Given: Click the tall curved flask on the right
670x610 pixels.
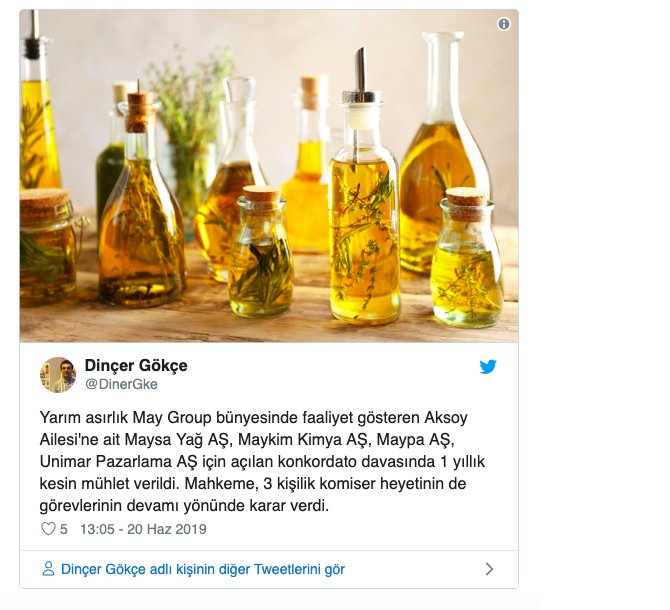Looking at the screenshot, I should (x=442, y=152).
